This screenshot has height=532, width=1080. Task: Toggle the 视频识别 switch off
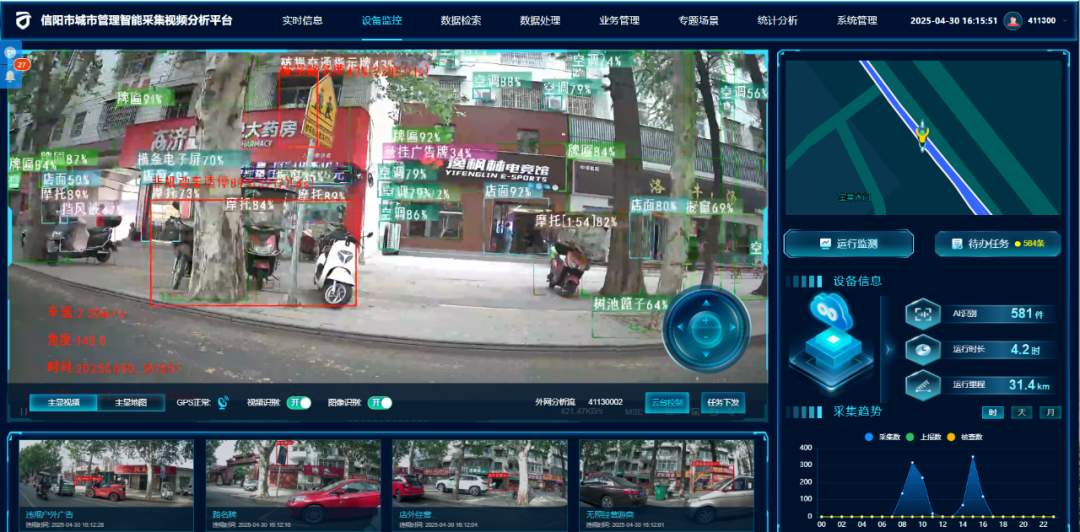(299, 402)
